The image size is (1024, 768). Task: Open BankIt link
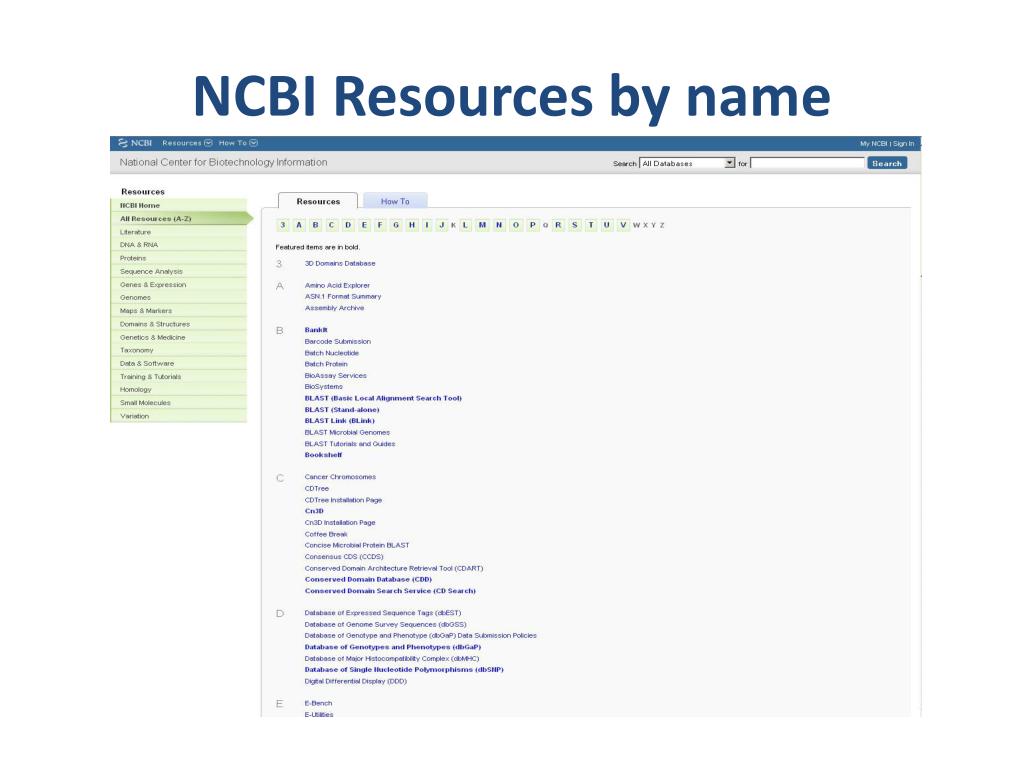[316, 330]
